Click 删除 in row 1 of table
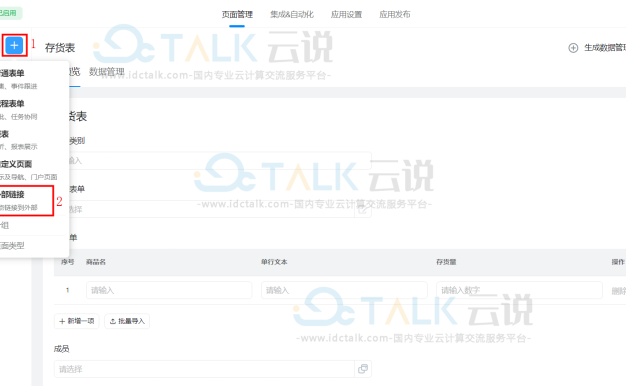Viewport: 626px width, 386px height. [x=618, y=291]
